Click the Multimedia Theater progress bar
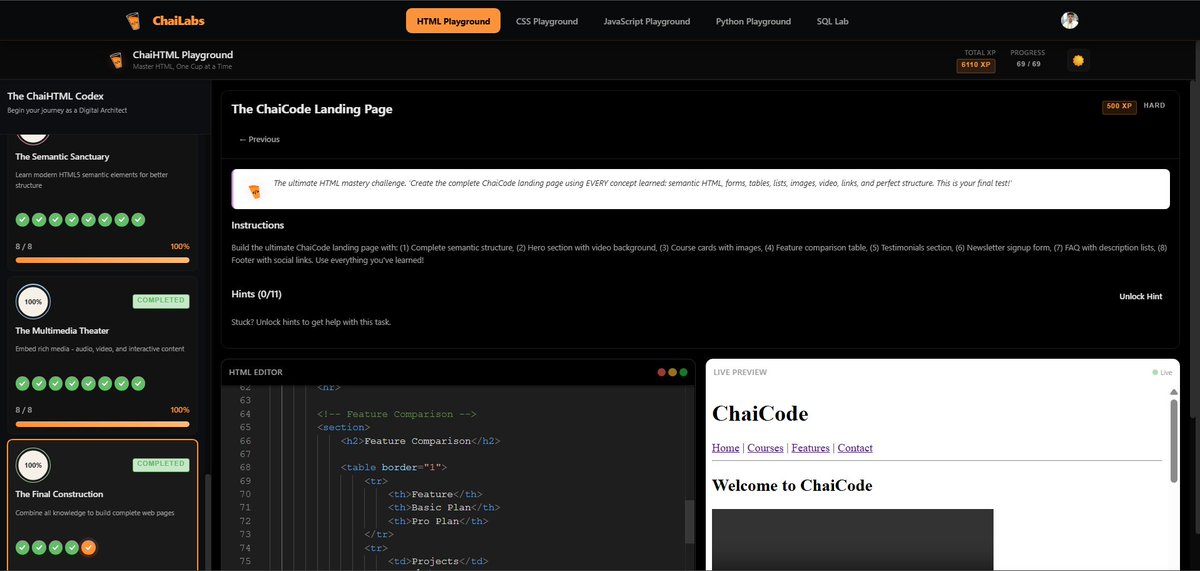 pos(103,424)
